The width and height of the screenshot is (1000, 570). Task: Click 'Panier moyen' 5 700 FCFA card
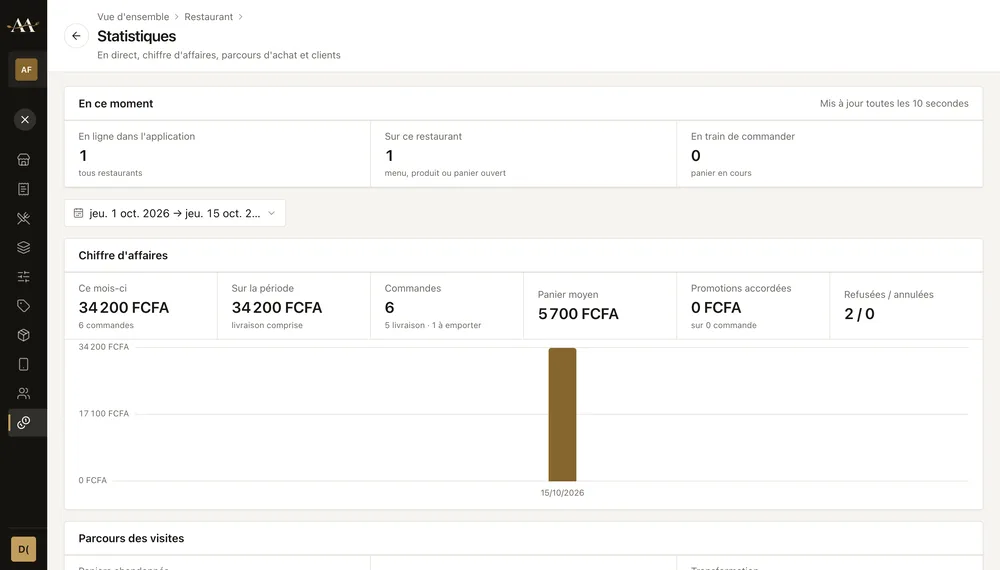click(x=600, y=306)
